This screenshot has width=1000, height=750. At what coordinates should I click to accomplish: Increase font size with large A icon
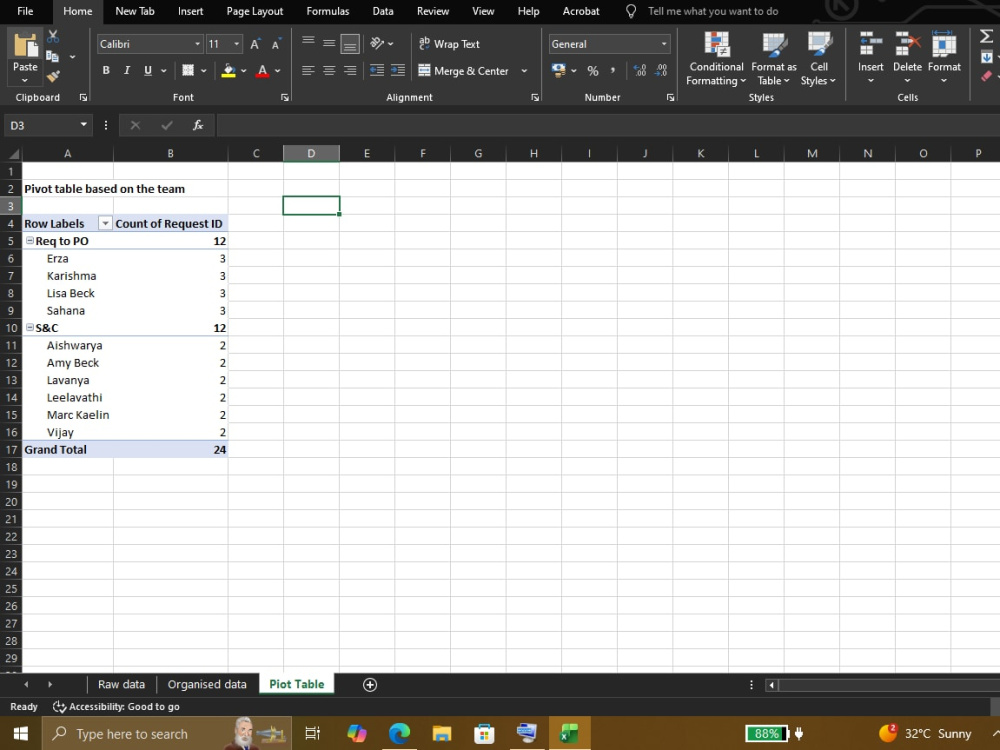[254, 44]
